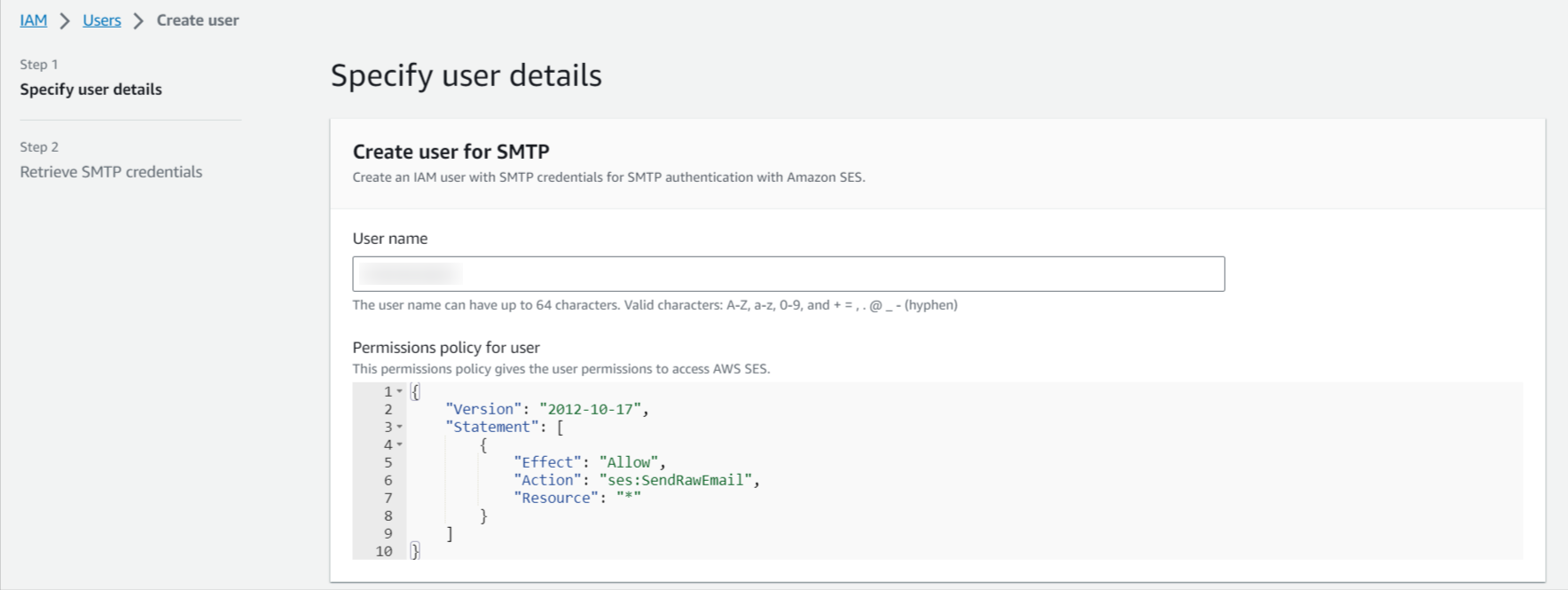Open the IAM breadcrumb link
This screenshot has height=590, width=1568.
coord(34,20)
